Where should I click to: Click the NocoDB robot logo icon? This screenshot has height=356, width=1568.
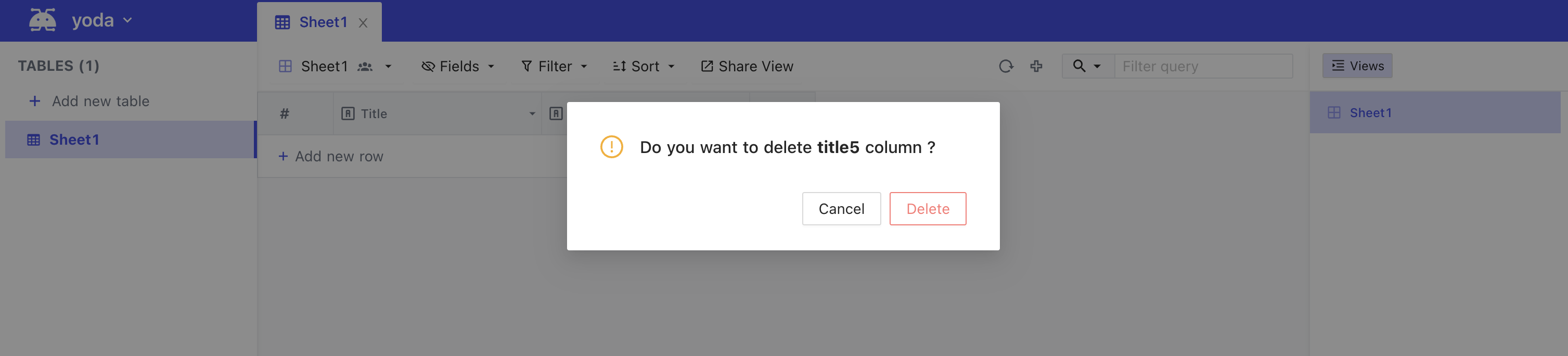43,20
